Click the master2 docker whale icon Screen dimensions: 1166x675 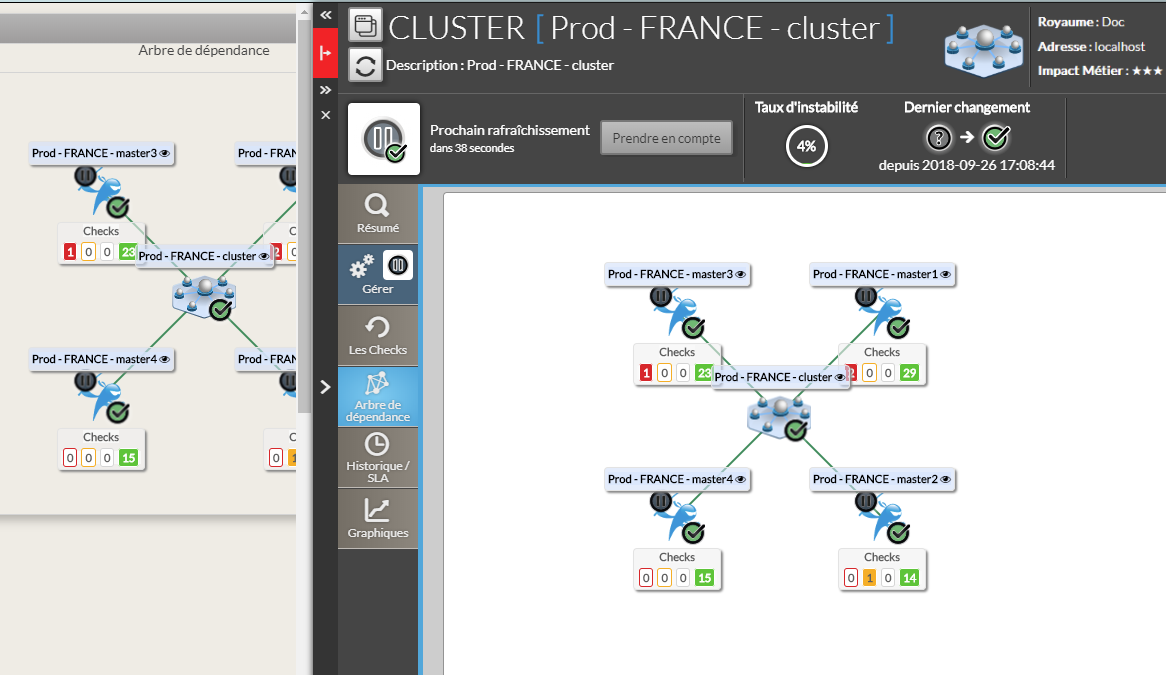[880, 518]
